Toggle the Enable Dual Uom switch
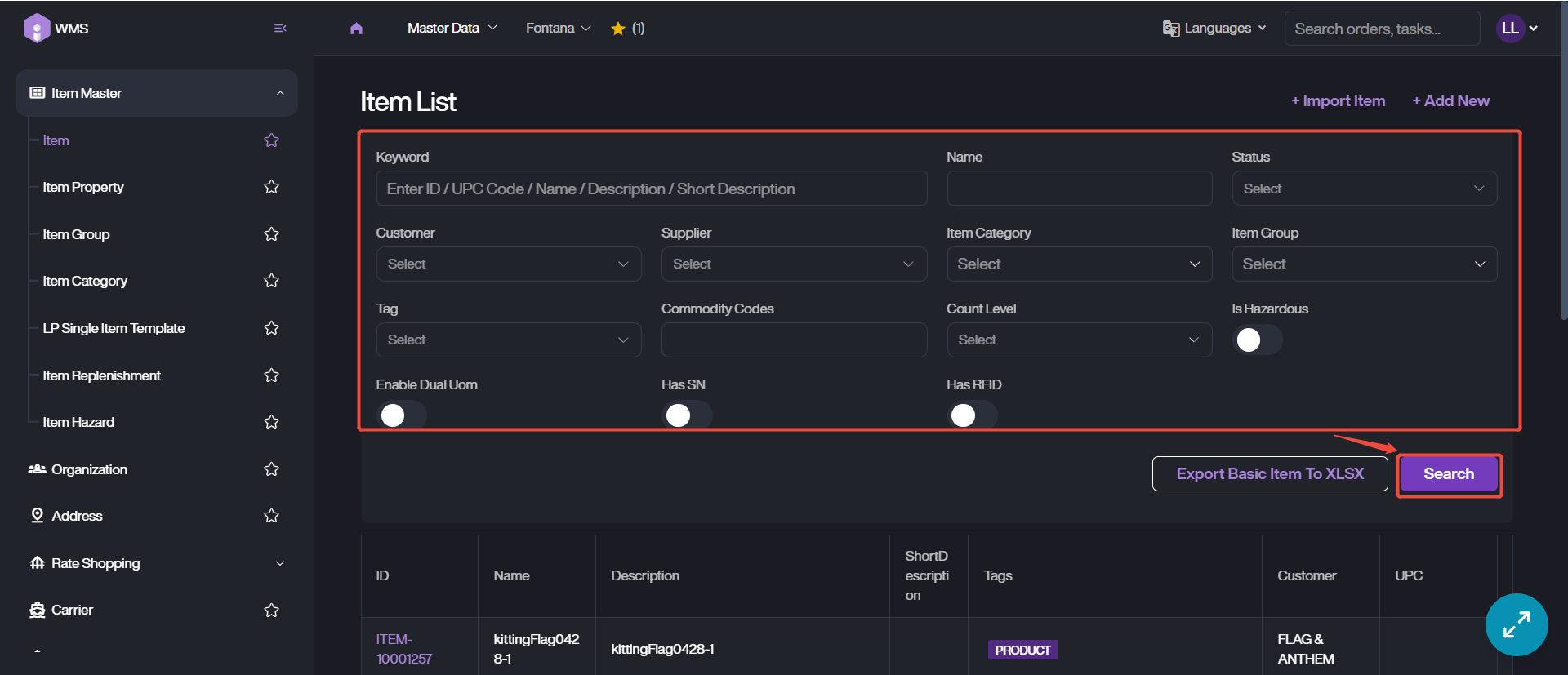Screen dimensions: 1568x675 click(x=401, y=415)
